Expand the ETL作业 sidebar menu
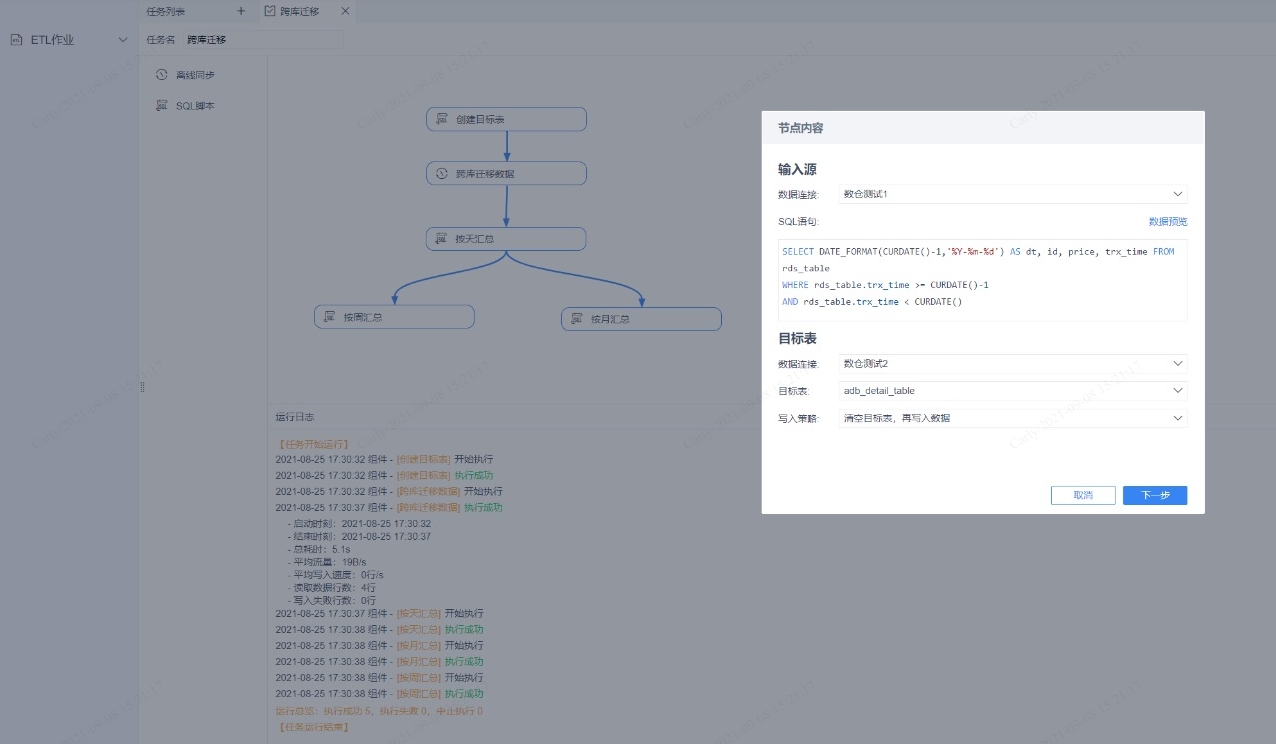Viewport: 1276px width, 744px height. pyautogui.click(x=123, y=40)
